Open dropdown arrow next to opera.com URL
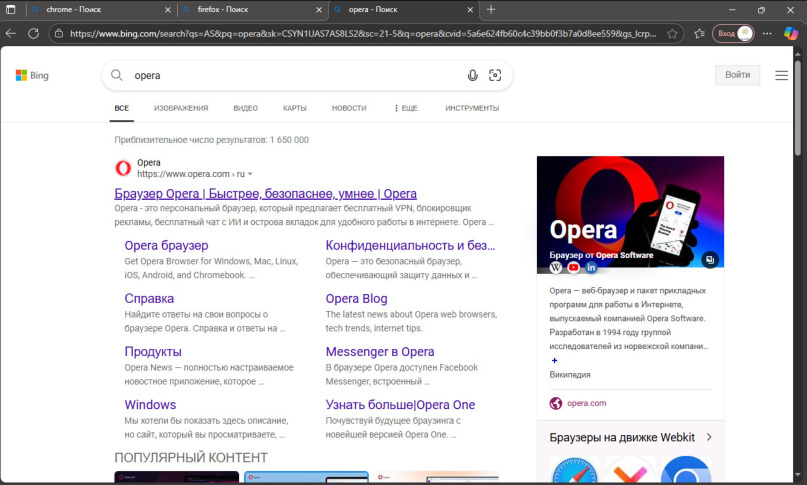 [x=250, y=174]
